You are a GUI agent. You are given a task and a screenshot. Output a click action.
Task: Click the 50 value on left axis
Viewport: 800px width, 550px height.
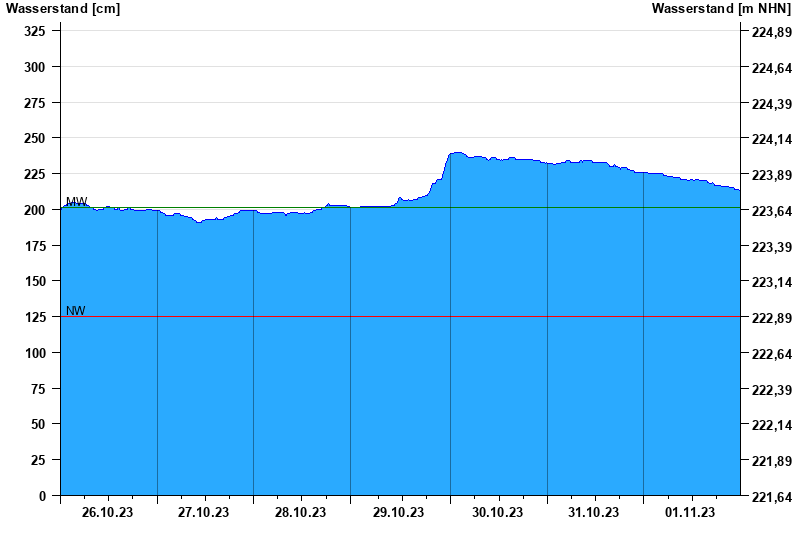[38, 424]
